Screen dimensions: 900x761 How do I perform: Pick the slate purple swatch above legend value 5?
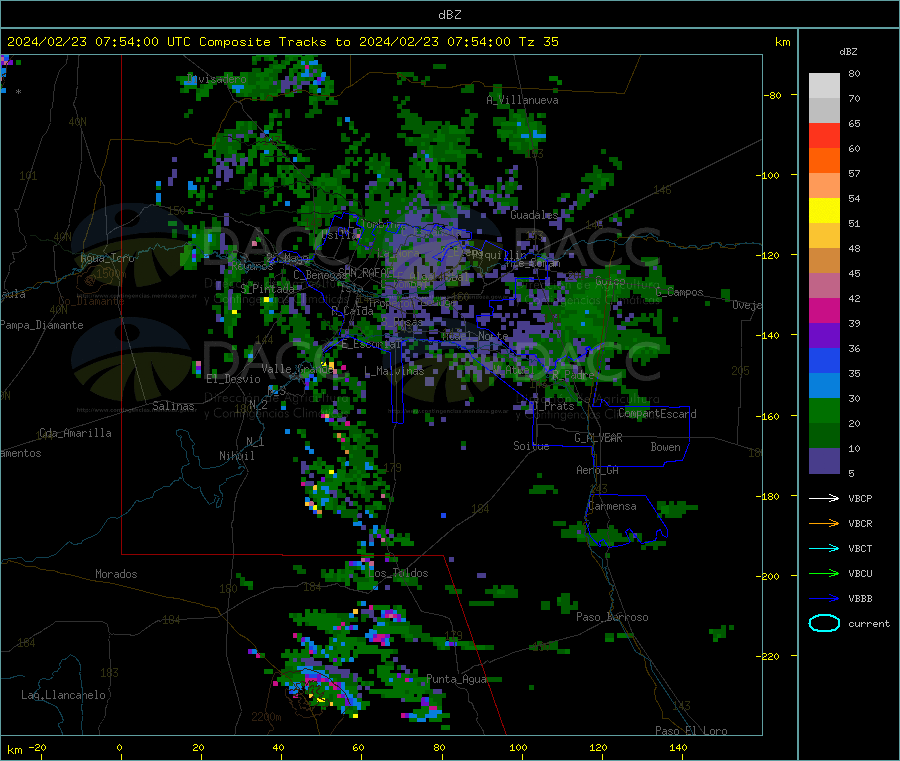[824, 461]
